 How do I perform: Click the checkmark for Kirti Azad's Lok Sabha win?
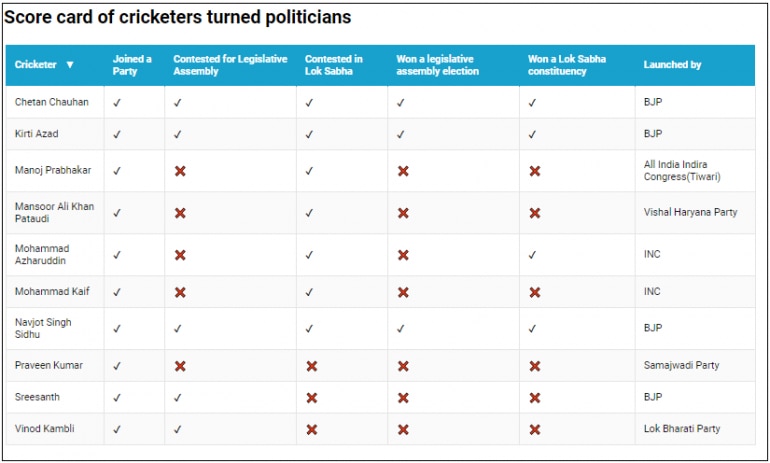(x=533, y=134)
